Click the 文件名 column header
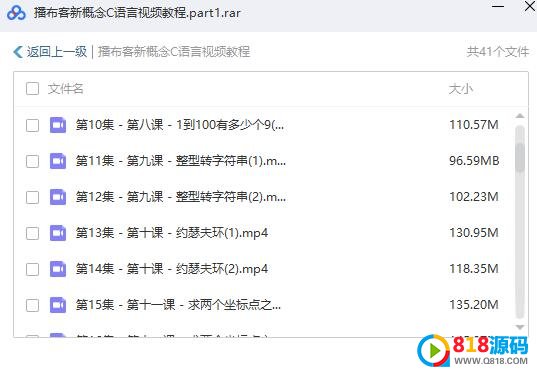 (65, 89)
